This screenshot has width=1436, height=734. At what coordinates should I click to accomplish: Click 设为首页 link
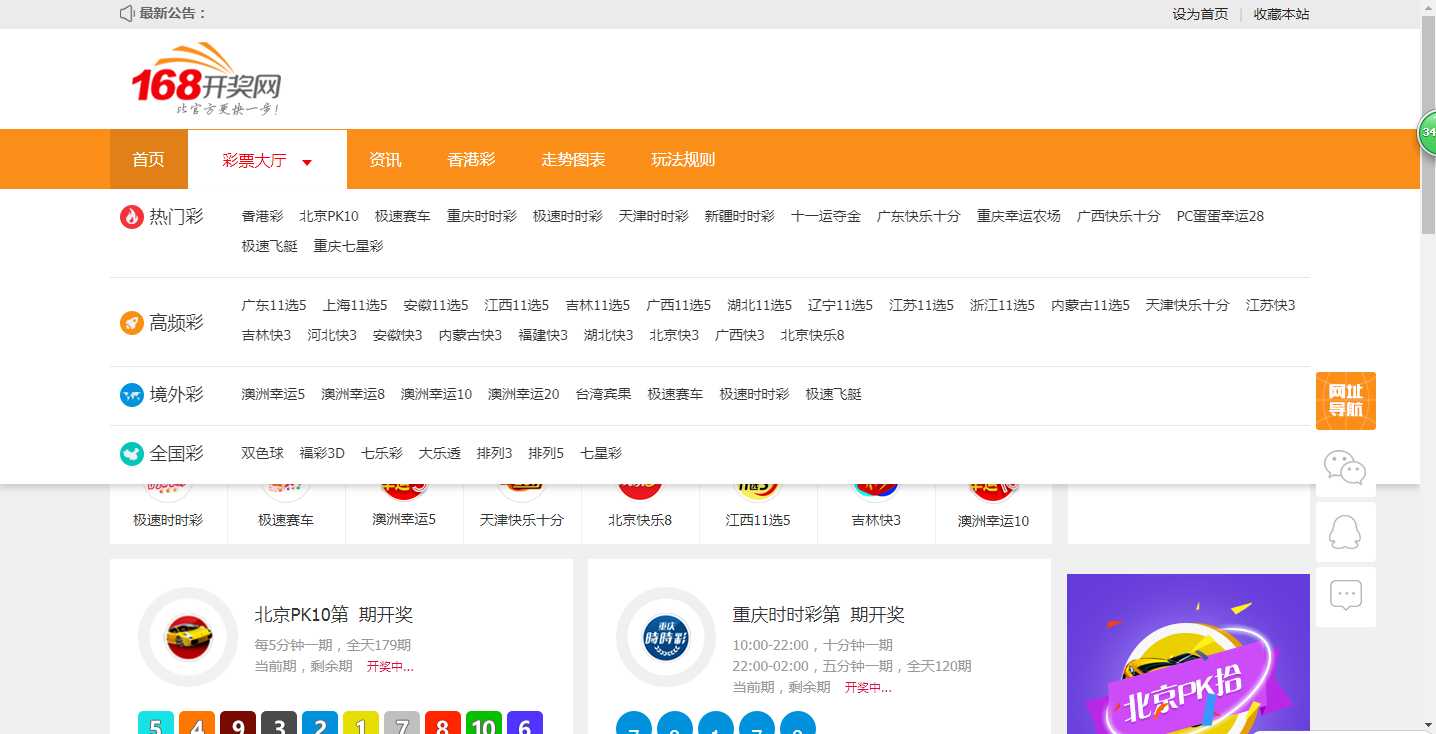[x=1200, y=14]
